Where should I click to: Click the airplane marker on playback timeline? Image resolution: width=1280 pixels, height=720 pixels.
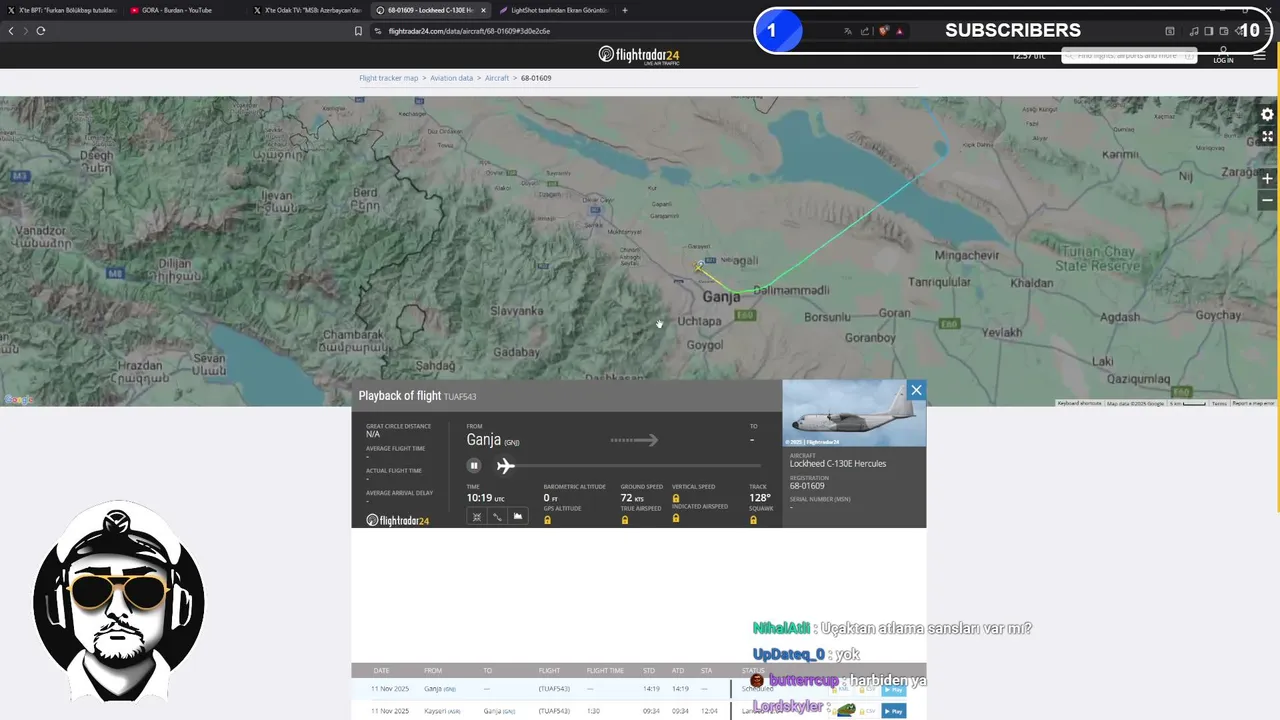coord(506,465)
